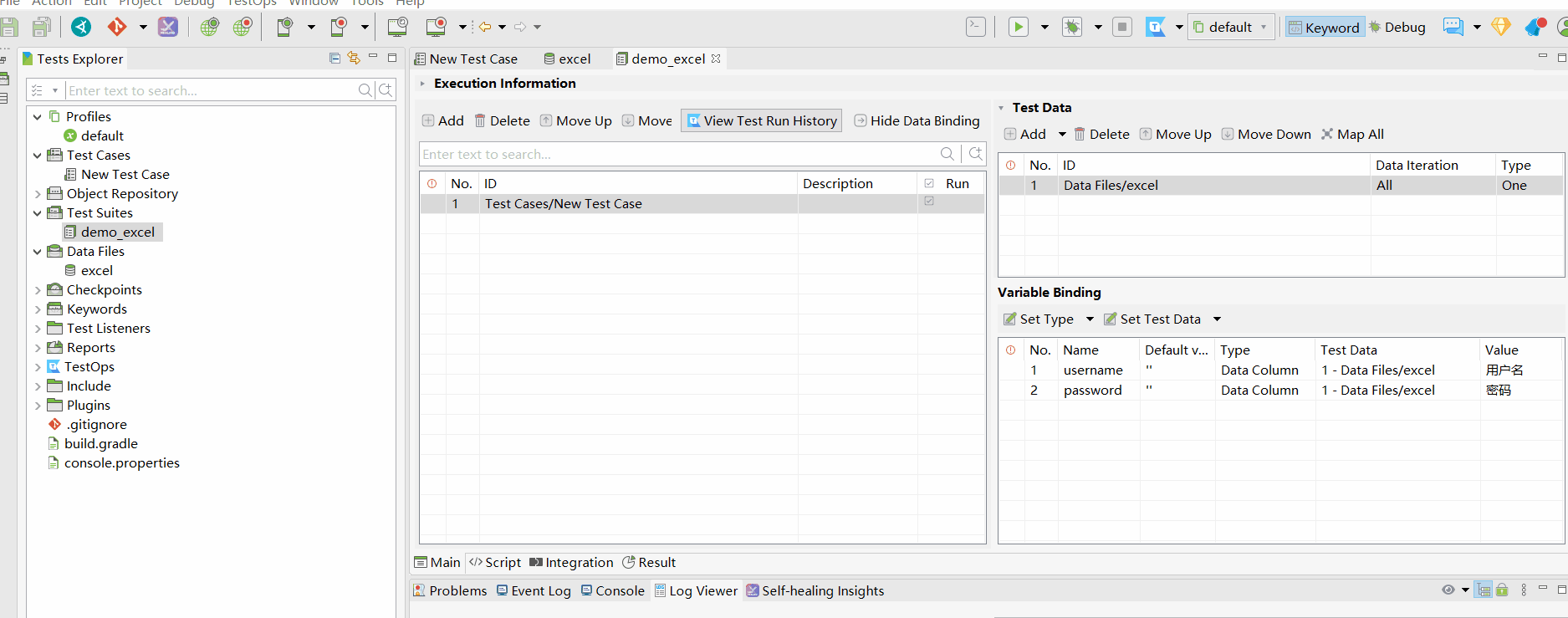Image resolution: width=1568 pixels, height=618 pixels.
Task: Click Move Down in Test Data
Action: (1266, 135)
